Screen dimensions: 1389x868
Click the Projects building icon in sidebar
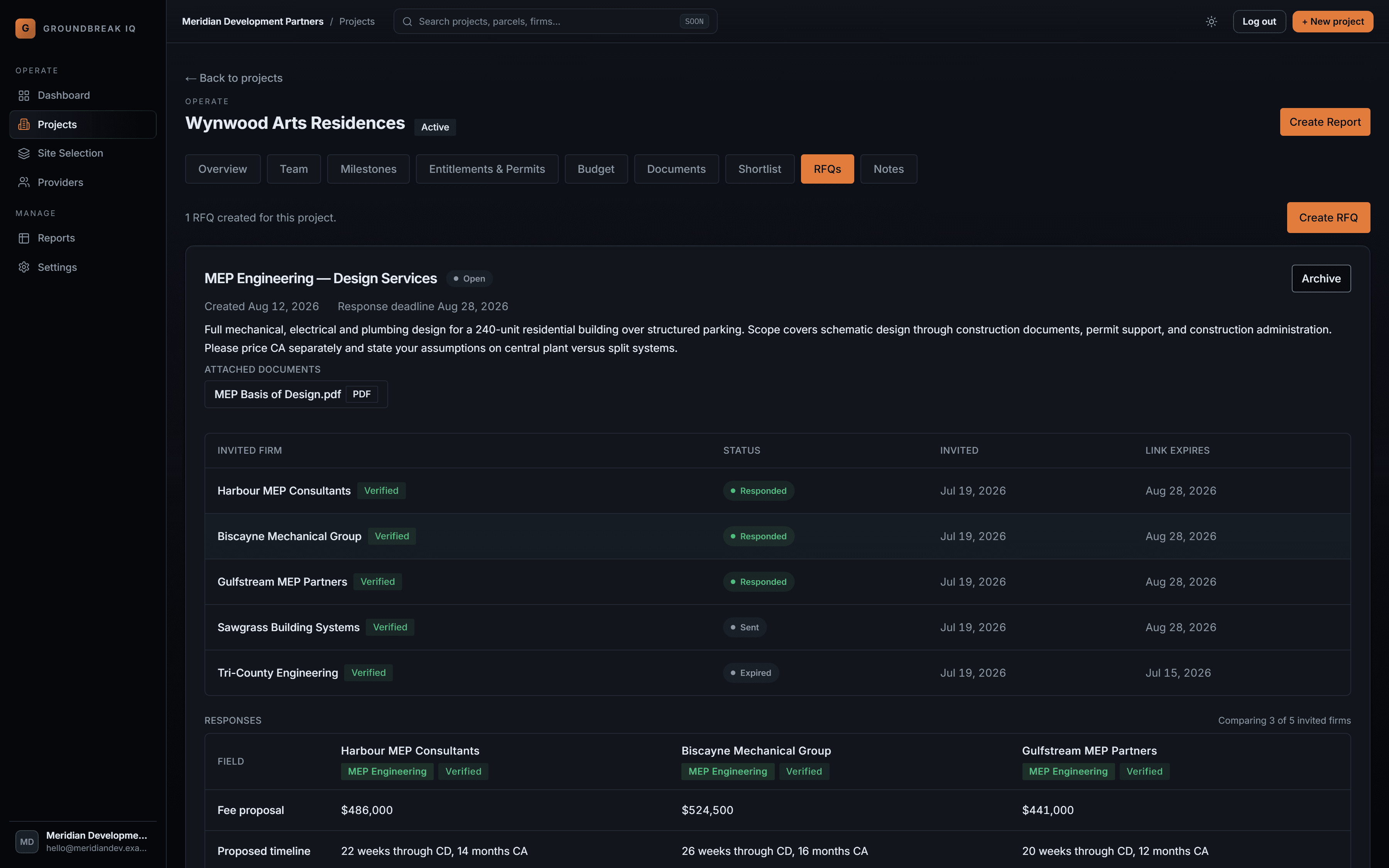24,125
